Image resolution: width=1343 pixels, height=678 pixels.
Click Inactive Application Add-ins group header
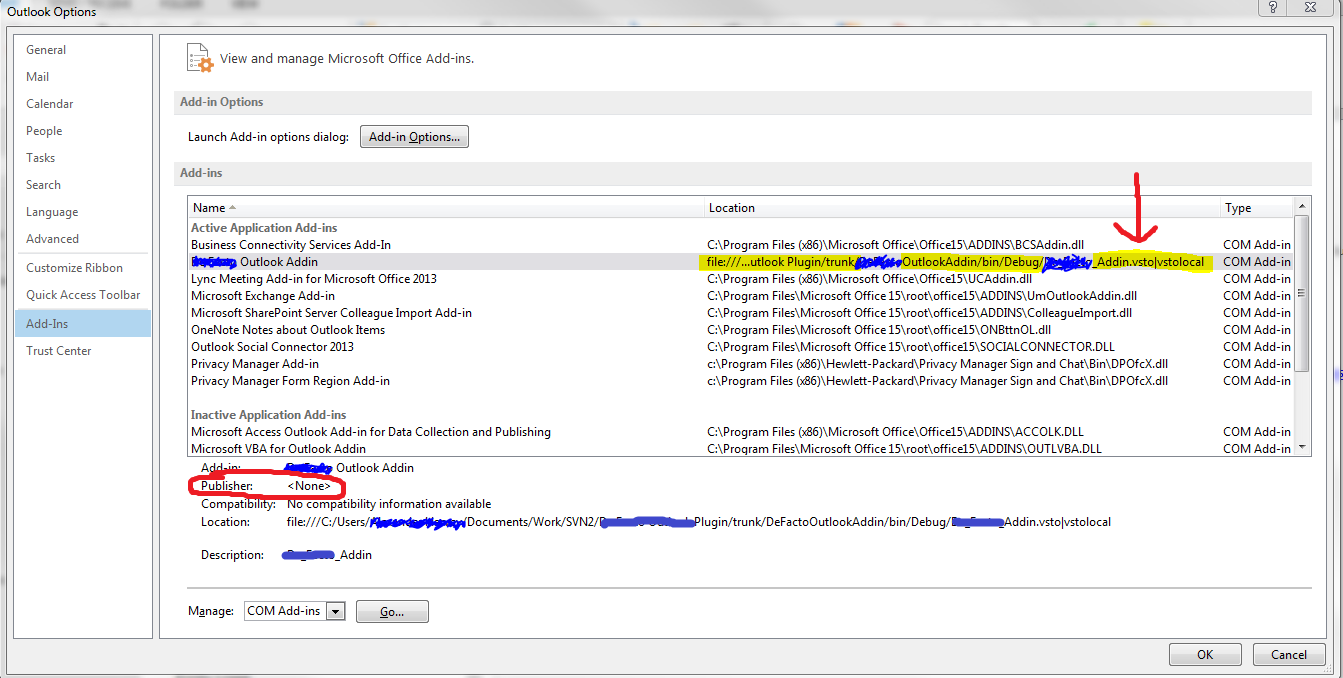(x=269, y=415)
